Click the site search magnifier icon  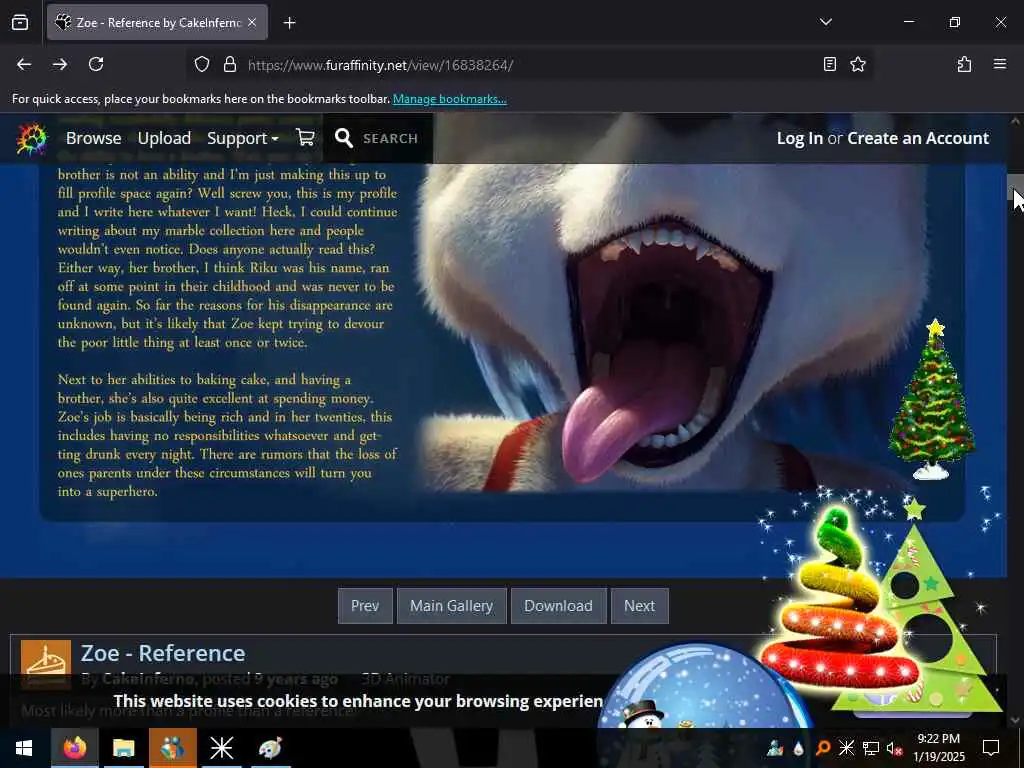coord(344,138)
